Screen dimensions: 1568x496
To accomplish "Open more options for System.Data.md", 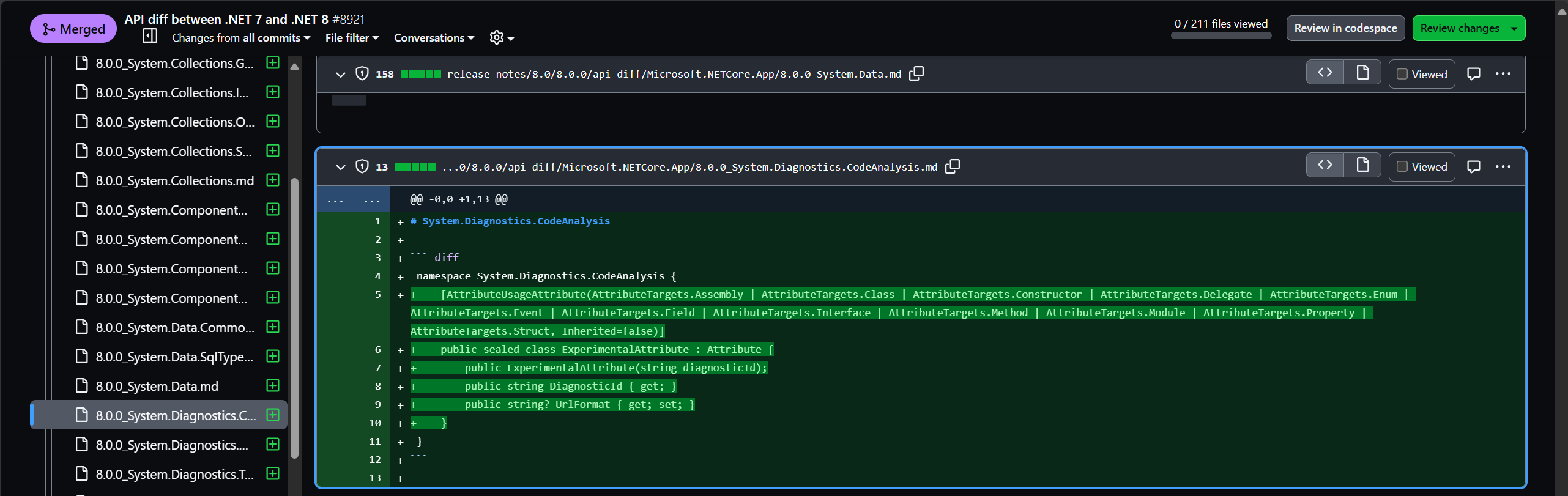I will (x=1503, y=74).
